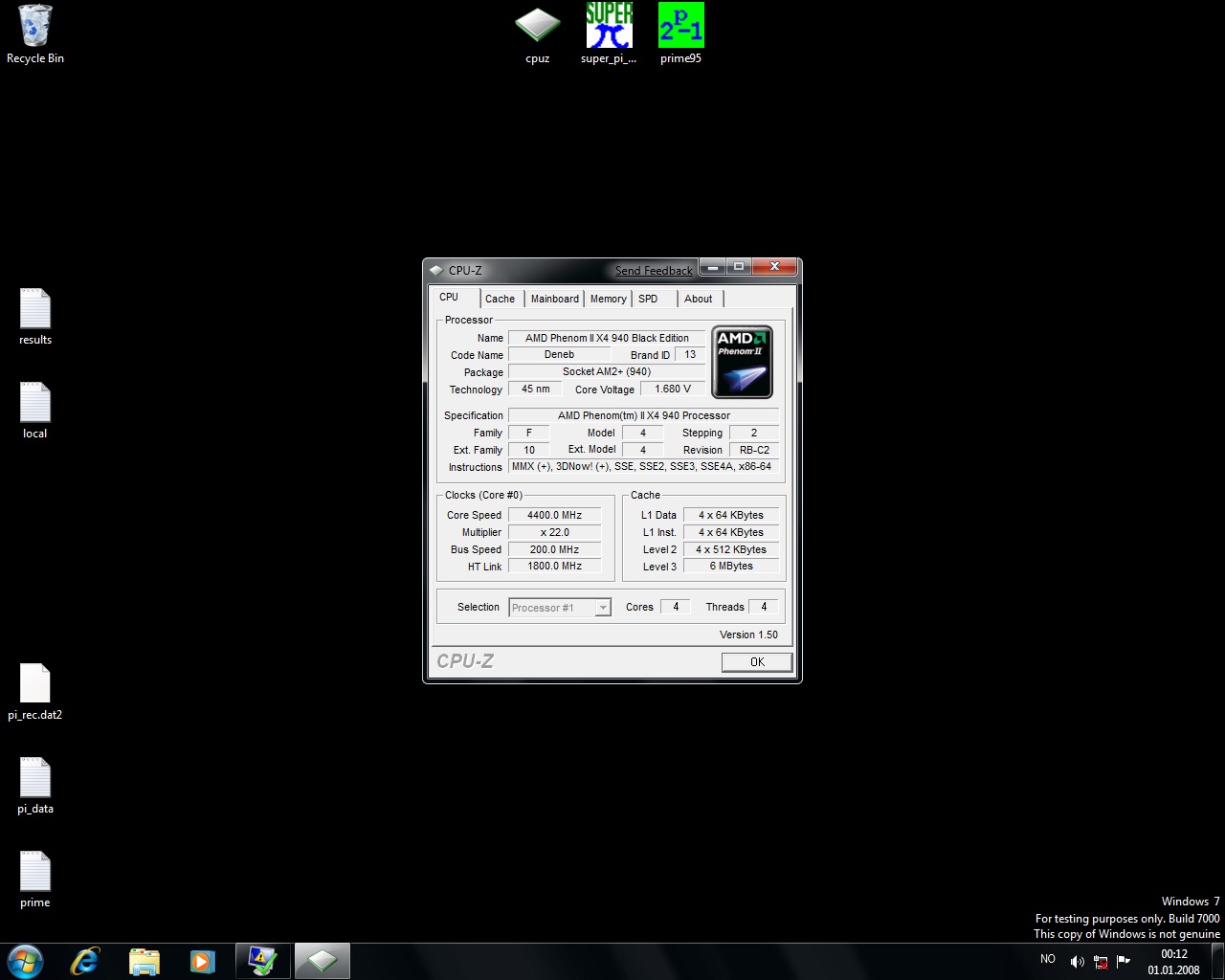Click the Level 3 value 6 MBytes
Screen dimensions: 1225x980
point(731,566)
